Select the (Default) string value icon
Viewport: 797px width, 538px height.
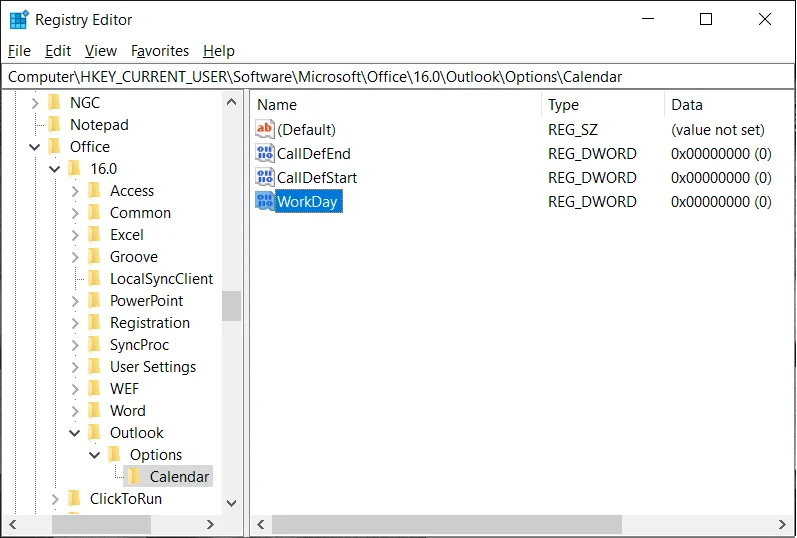click(264, 130)
